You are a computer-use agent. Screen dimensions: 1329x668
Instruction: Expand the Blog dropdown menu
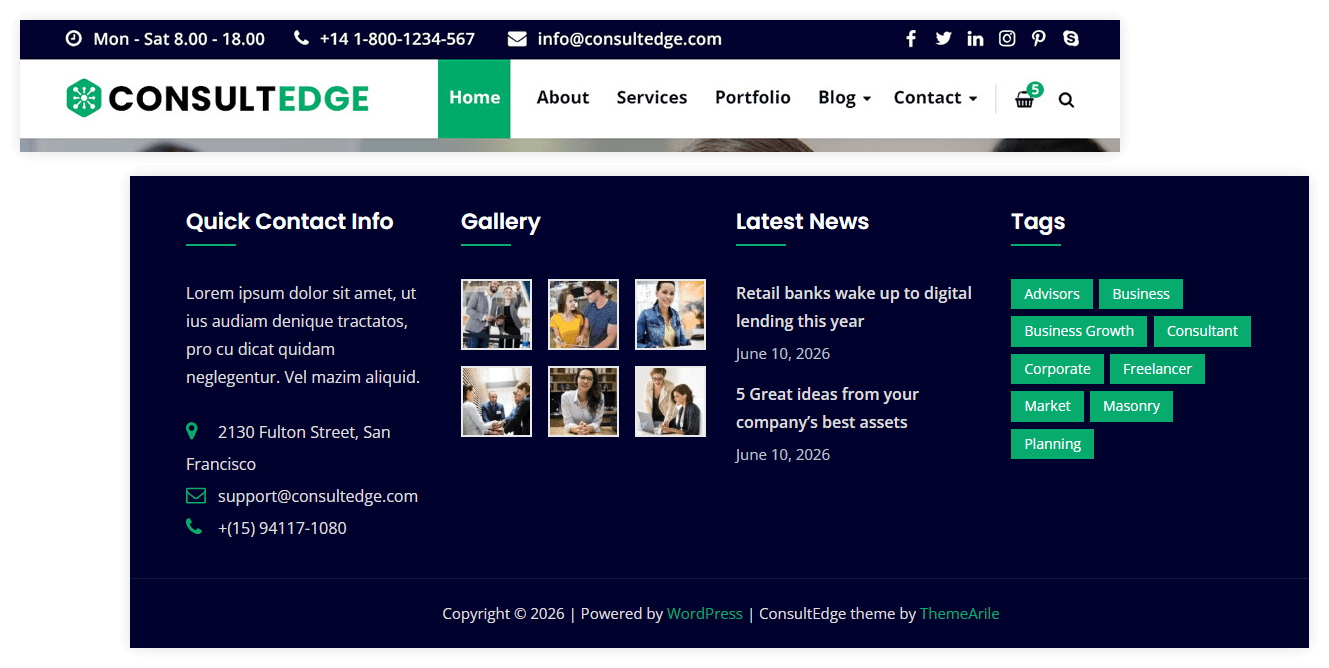844,97
